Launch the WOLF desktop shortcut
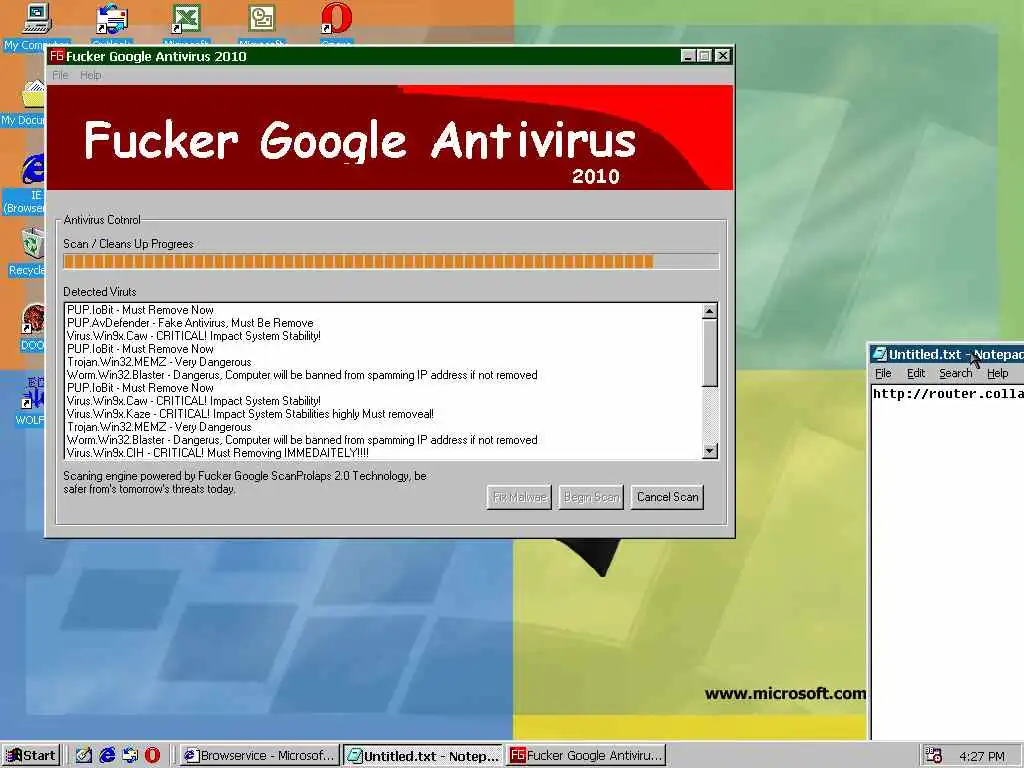Screen dimensions: 1024x768 (33, 392)
